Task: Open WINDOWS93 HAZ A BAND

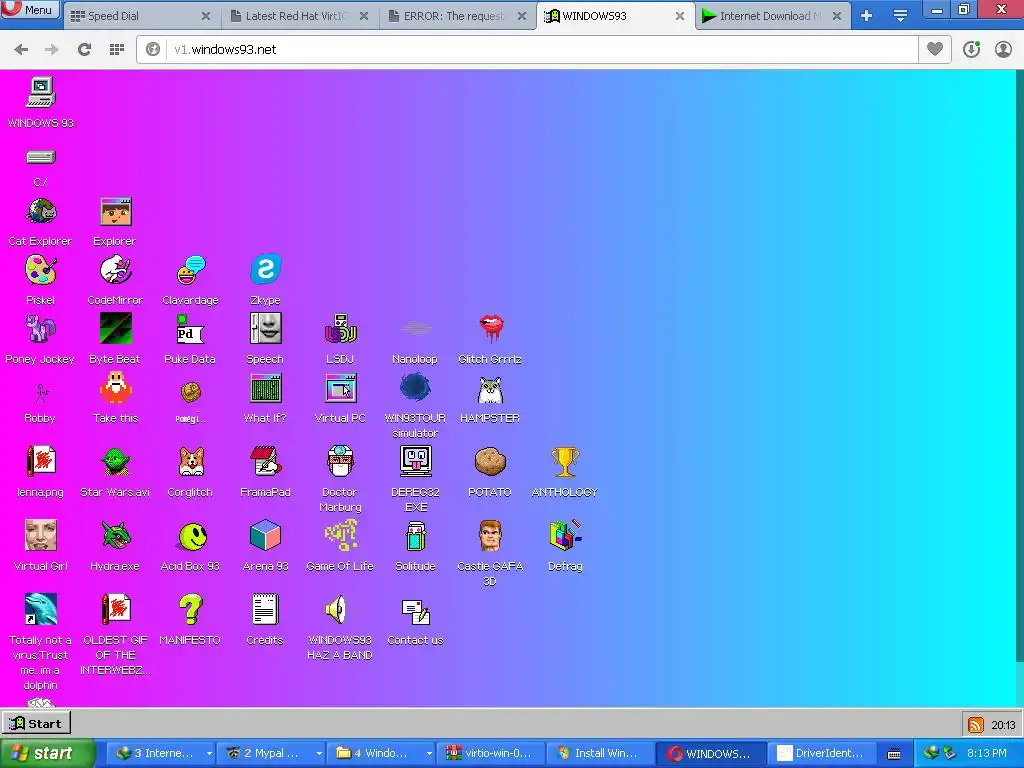Action: point(337,609)
